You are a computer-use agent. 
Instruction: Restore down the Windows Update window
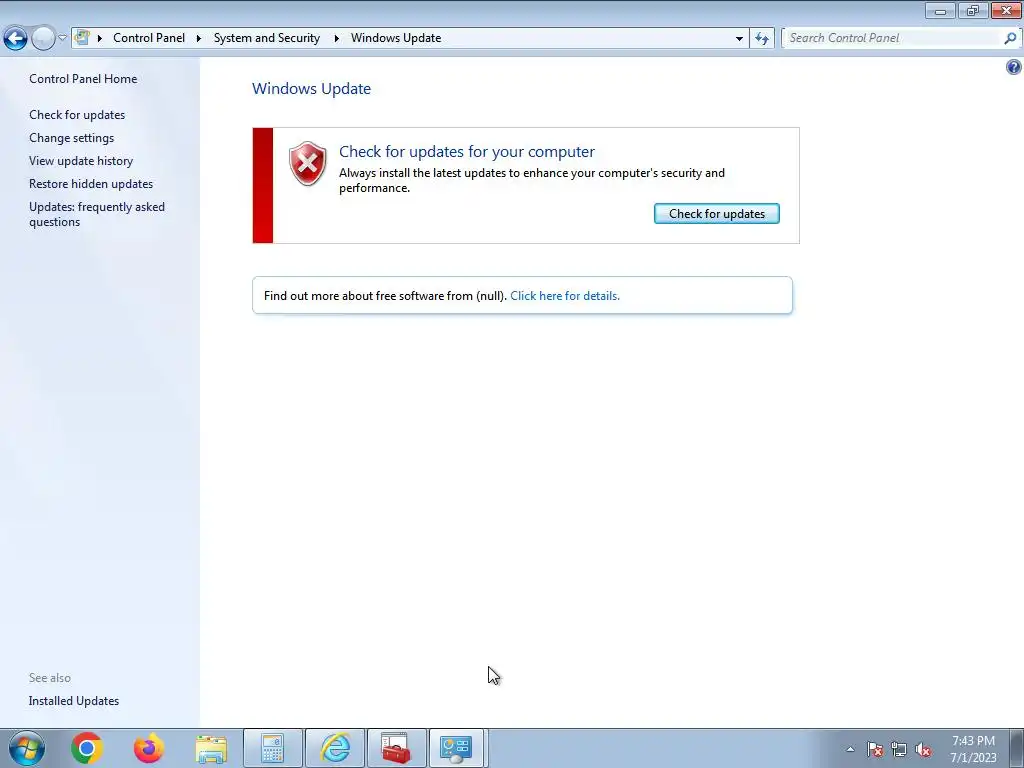pyautogui.click(x=973, y=10)
